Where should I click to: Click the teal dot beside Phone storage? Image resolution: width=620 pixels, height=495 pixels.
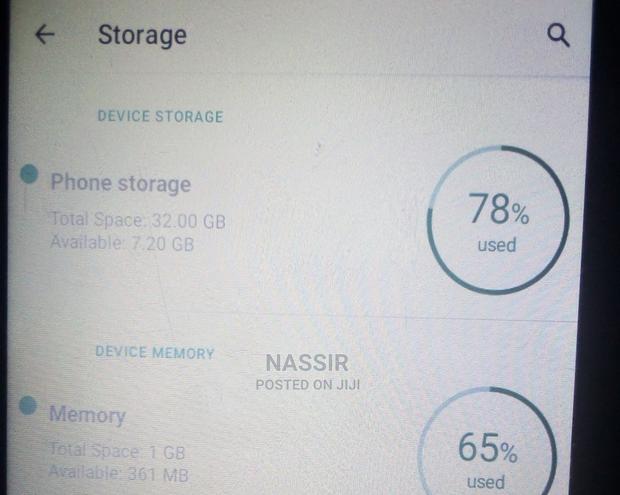click(30, 176)
